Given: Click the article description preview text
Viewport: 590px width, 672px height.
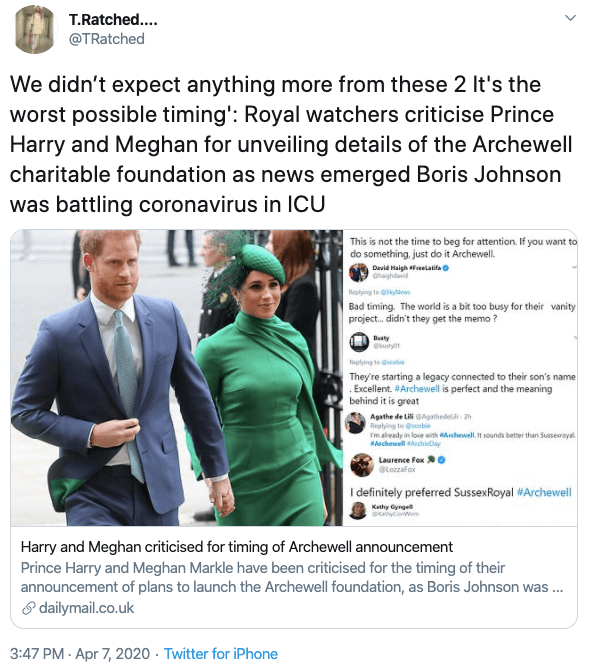Looking at the screenshot, I should [x=292, y=577].
